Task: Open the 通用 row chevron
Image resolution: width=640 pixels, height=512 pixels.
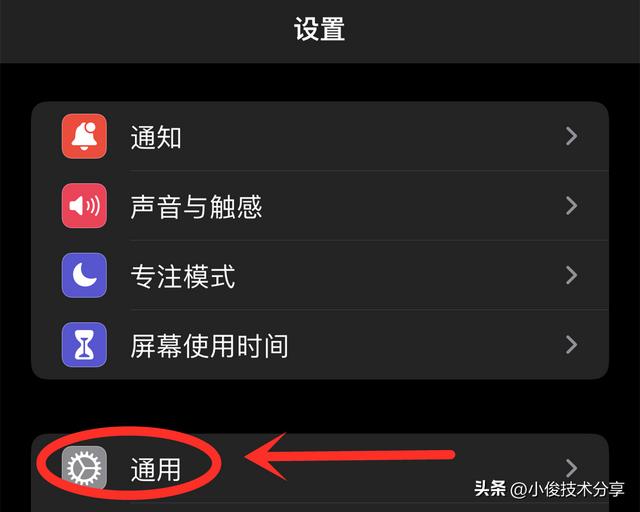Action: coord(571,468)
